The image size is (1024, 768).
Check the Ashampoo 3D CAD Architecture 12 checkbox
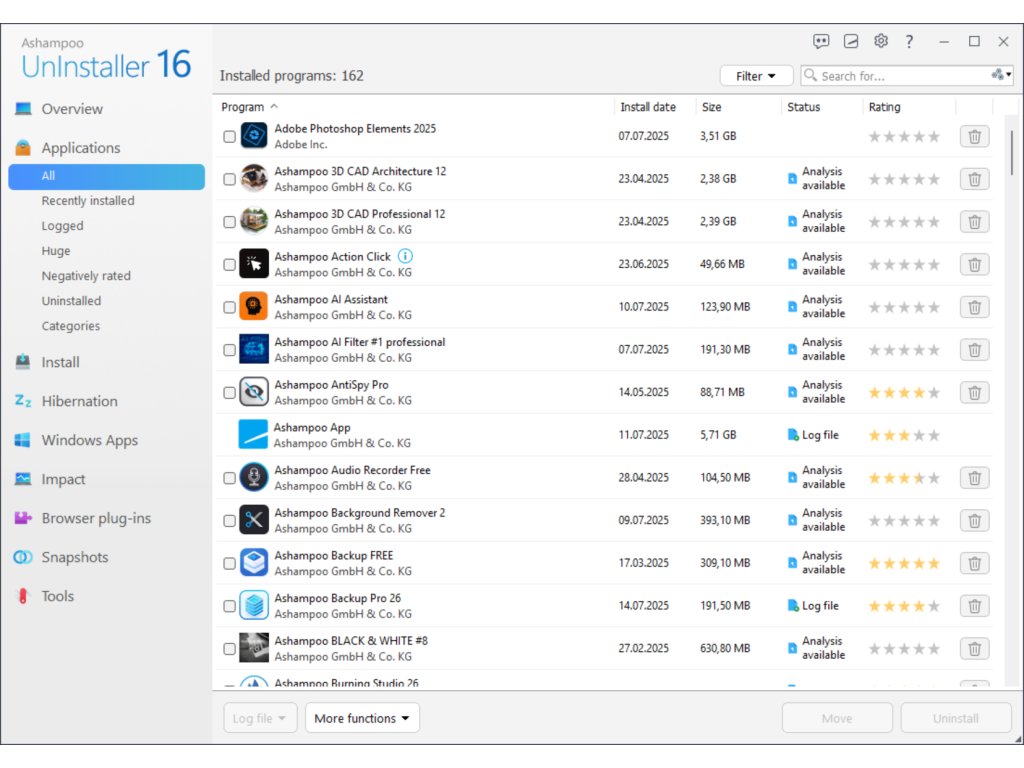coord(229,180)
